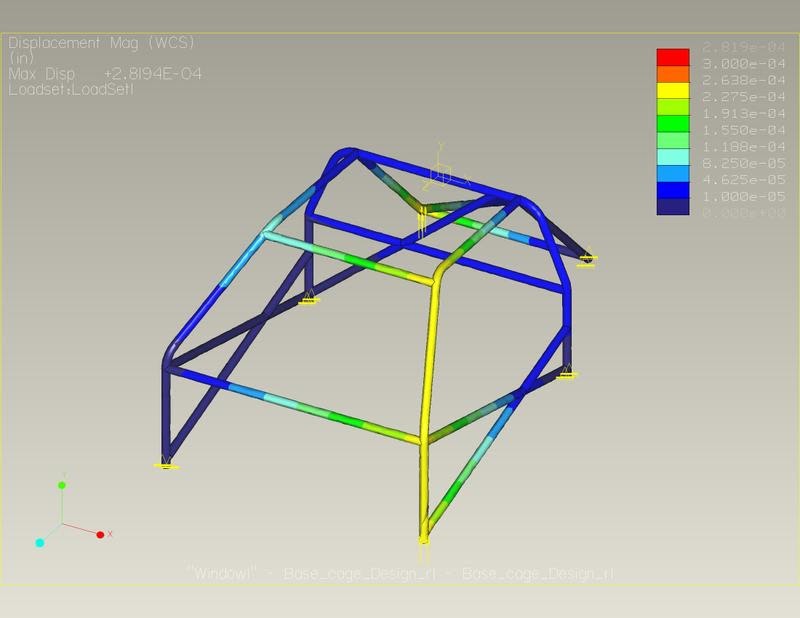The image size is (800, 618).
Task: Click the Window1 Base_cage_Design_r1 caption
Action: 399,574
